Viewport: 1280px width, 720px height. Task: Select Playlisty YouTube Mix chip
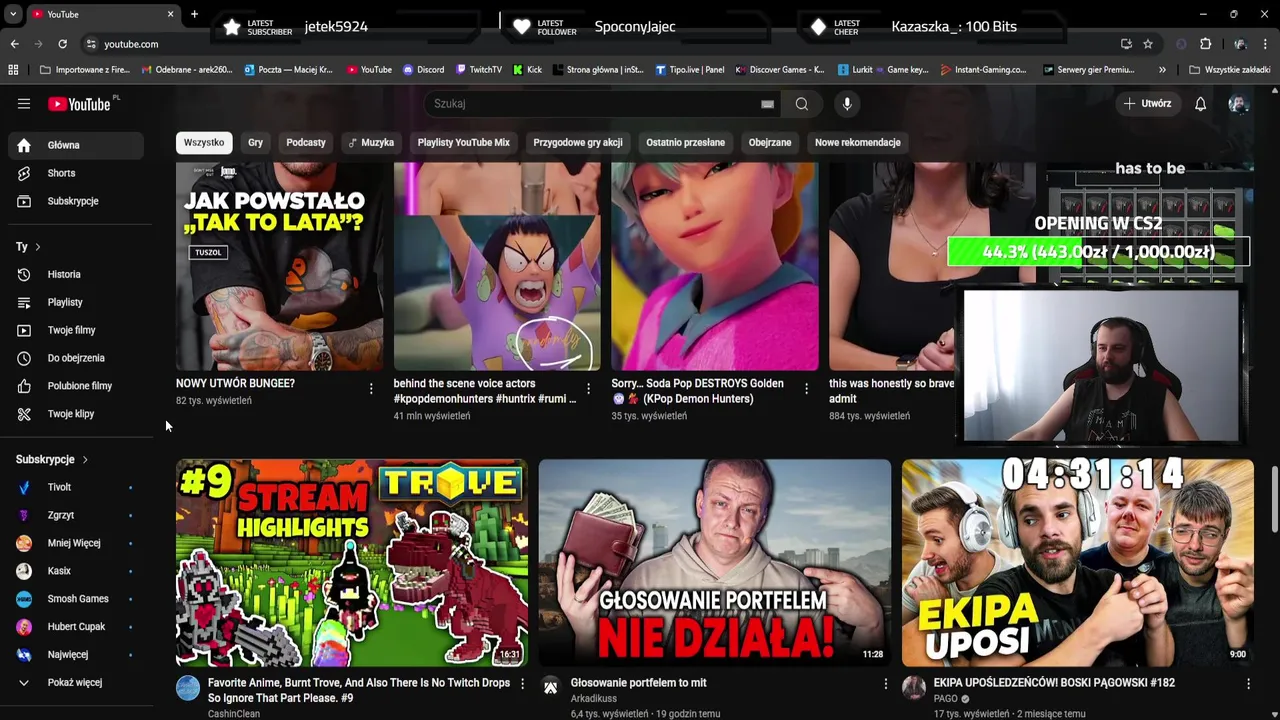point(464,143)
